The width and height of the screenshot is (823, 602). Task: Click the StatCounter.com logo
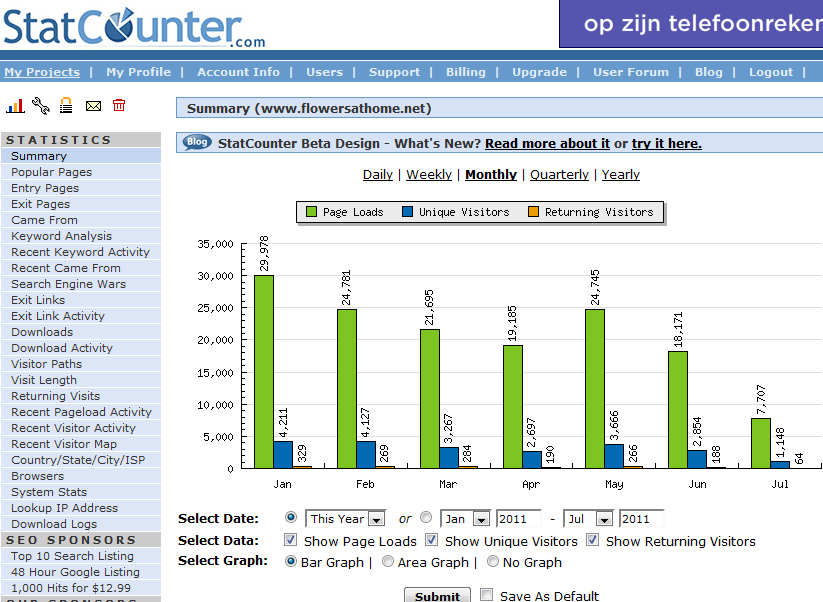click(134, 27)
